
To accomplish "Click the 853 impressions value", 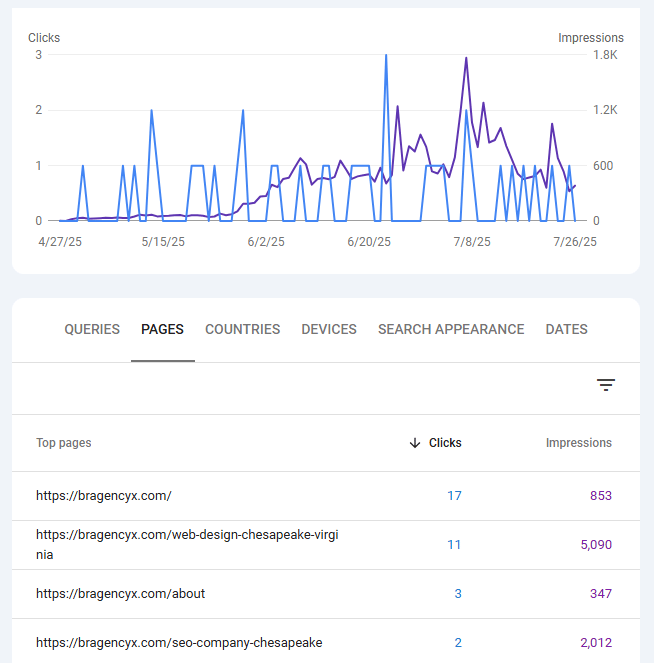I will tap(601, 496).
